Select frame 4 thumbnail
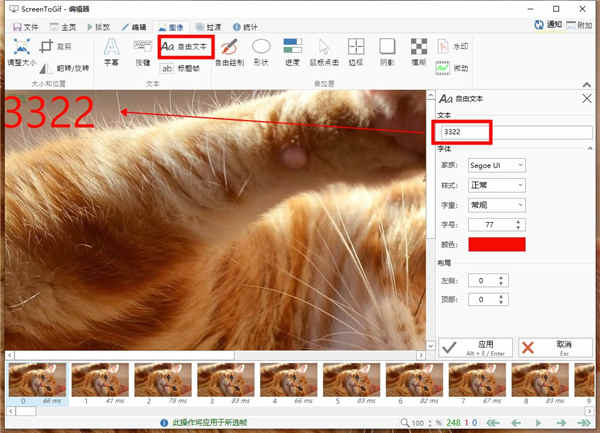 coord(289,384)
